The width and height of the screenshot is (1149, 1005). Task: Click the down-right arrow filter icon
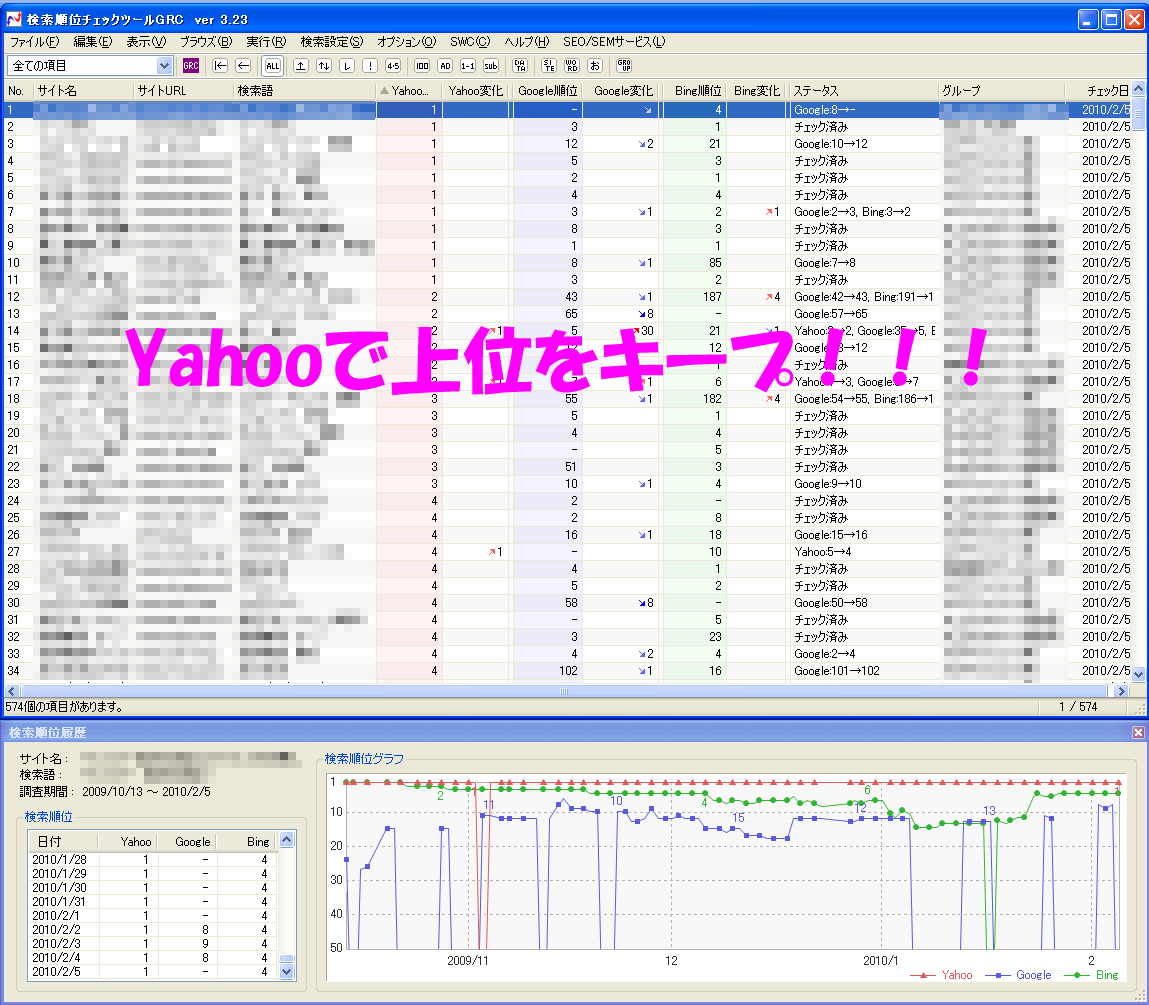(347, 66)
